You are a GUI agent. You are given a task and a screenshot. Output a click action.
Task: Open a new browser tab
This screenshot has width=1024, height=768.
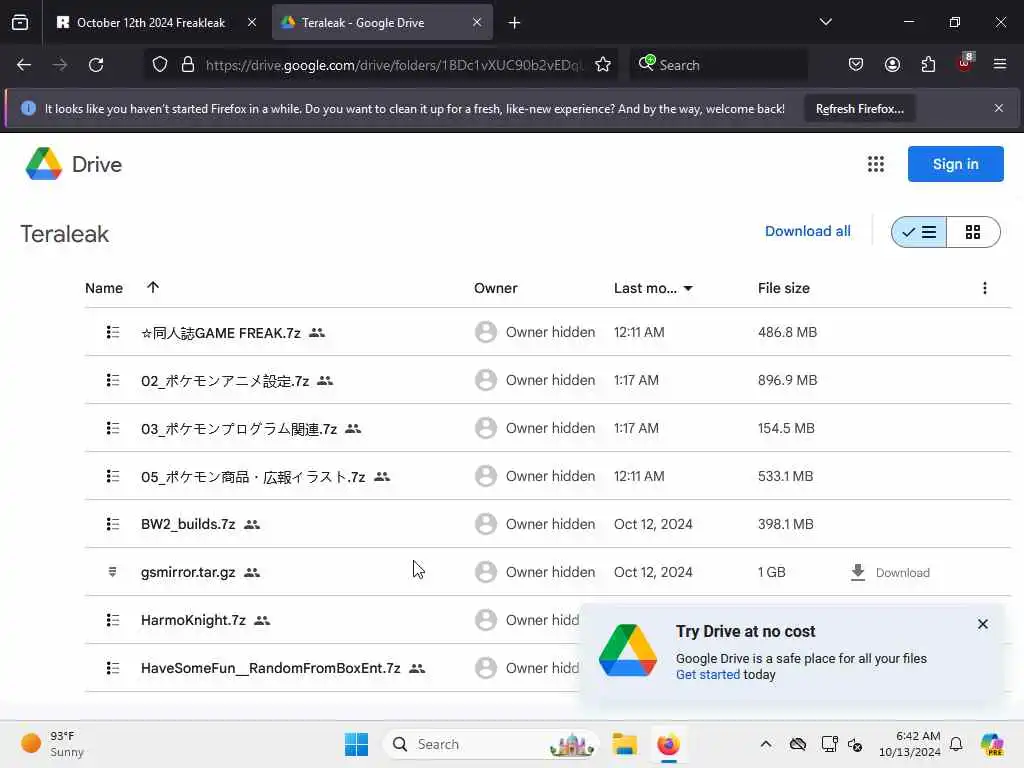click(x=515, y=23)
